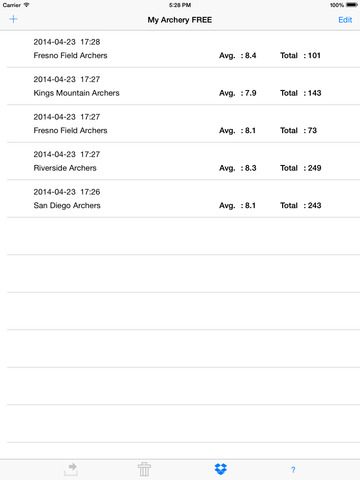Tap the battery indicator in status bar

[352, 5]
